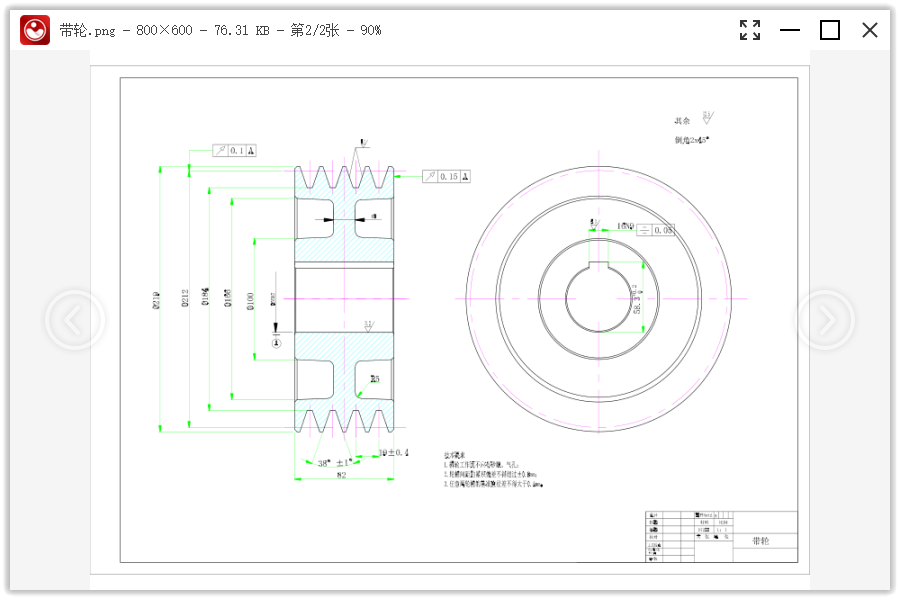
Task: Go to the previous image arrow
Action: 74,320
